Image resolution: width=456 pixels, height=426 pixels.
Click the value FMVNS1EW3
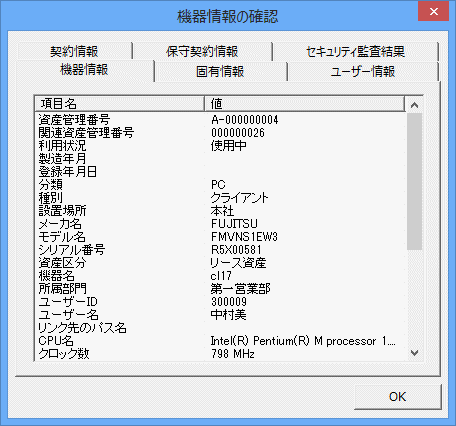point(244,237)
